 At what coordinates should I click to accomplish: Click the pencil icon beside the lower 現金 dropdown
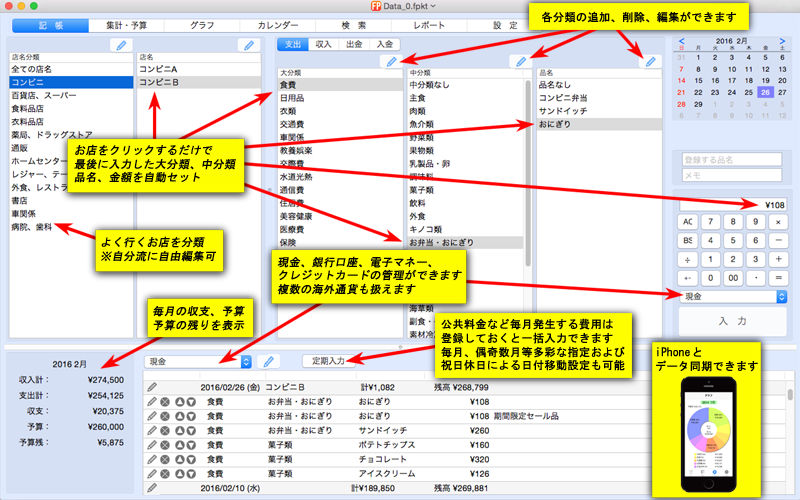click(x=268, y=362)
